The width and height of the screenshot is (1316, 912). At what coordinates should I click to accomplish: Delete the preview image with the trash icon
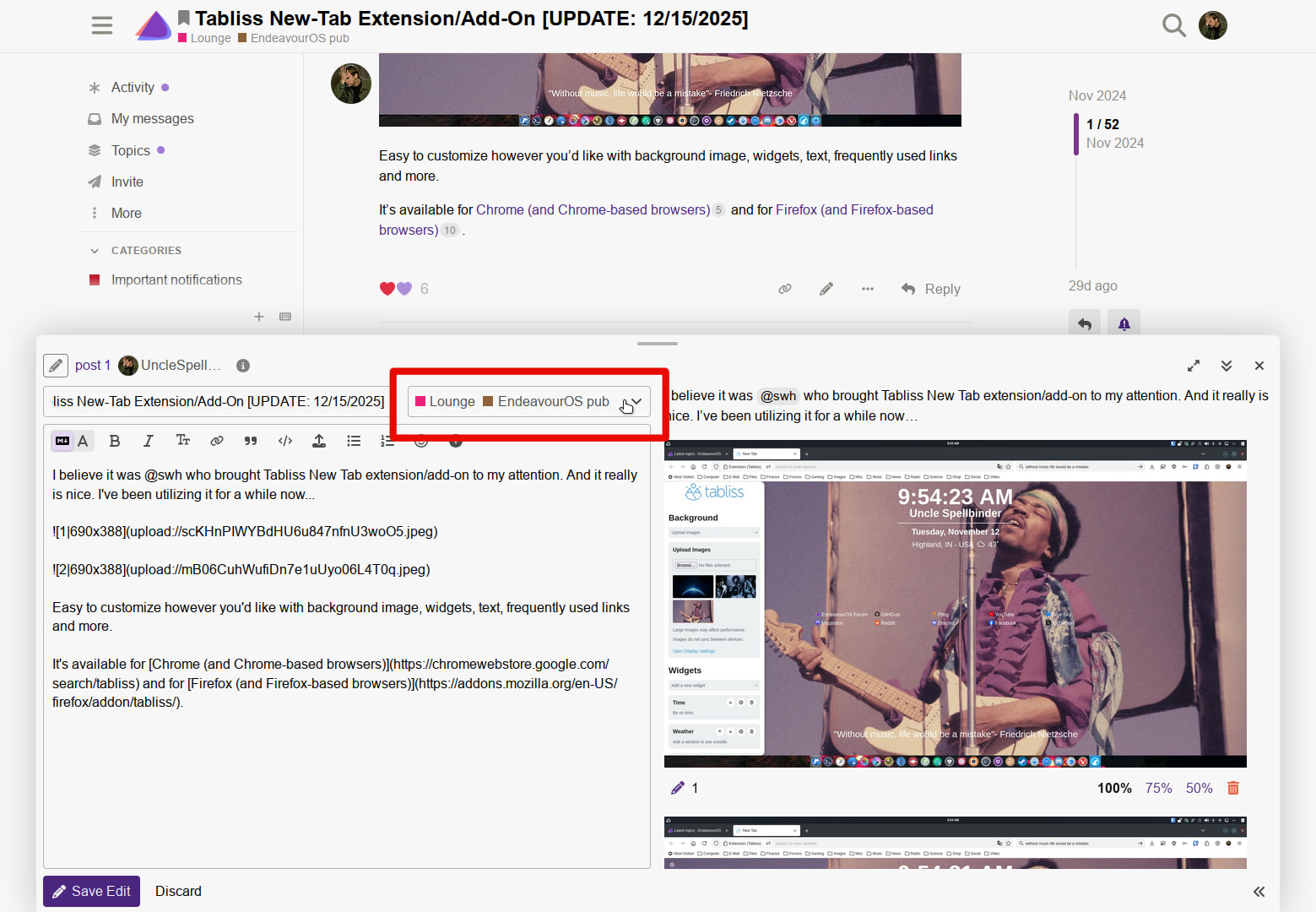(x=1233, y=788)
